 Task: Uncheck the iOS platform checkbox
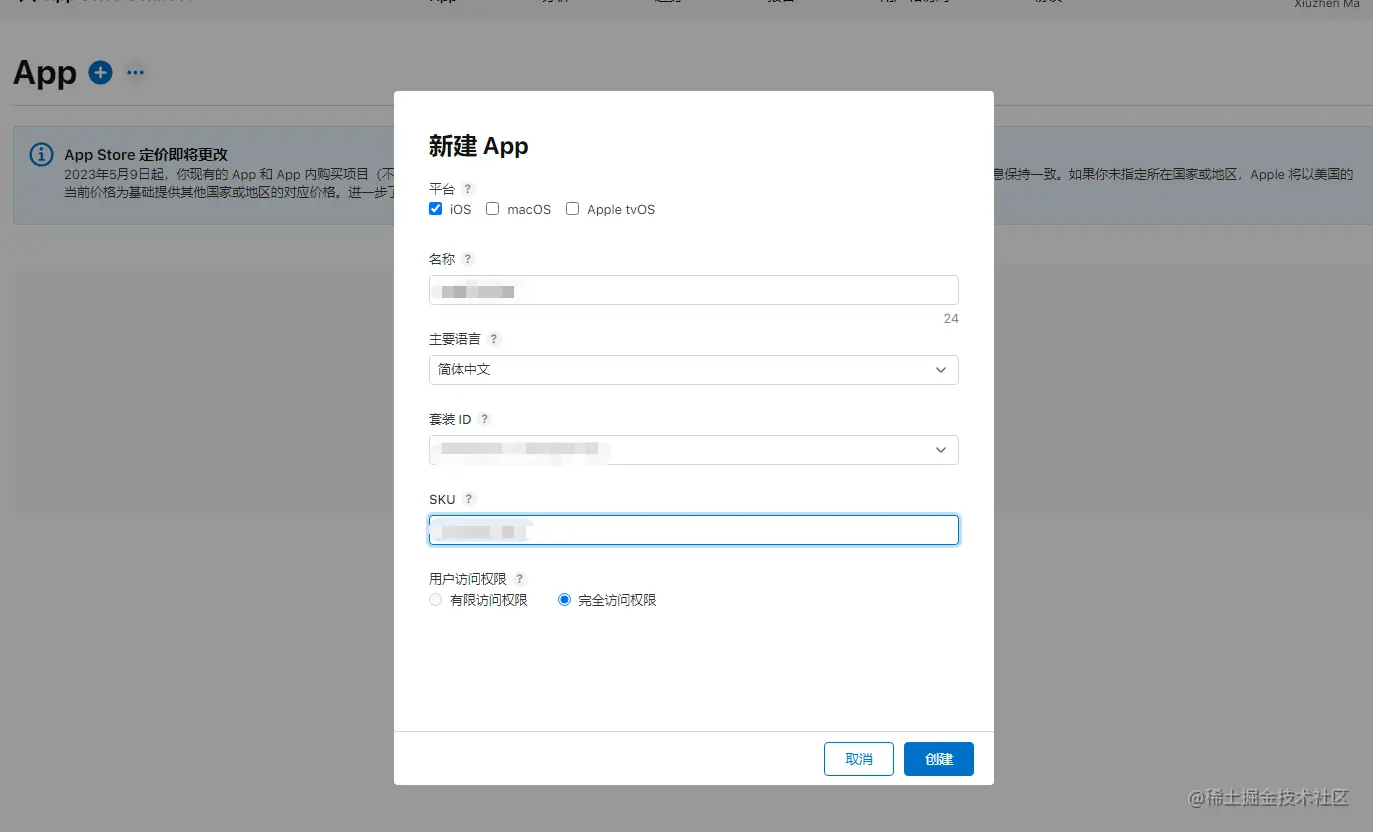click(435, 209)
